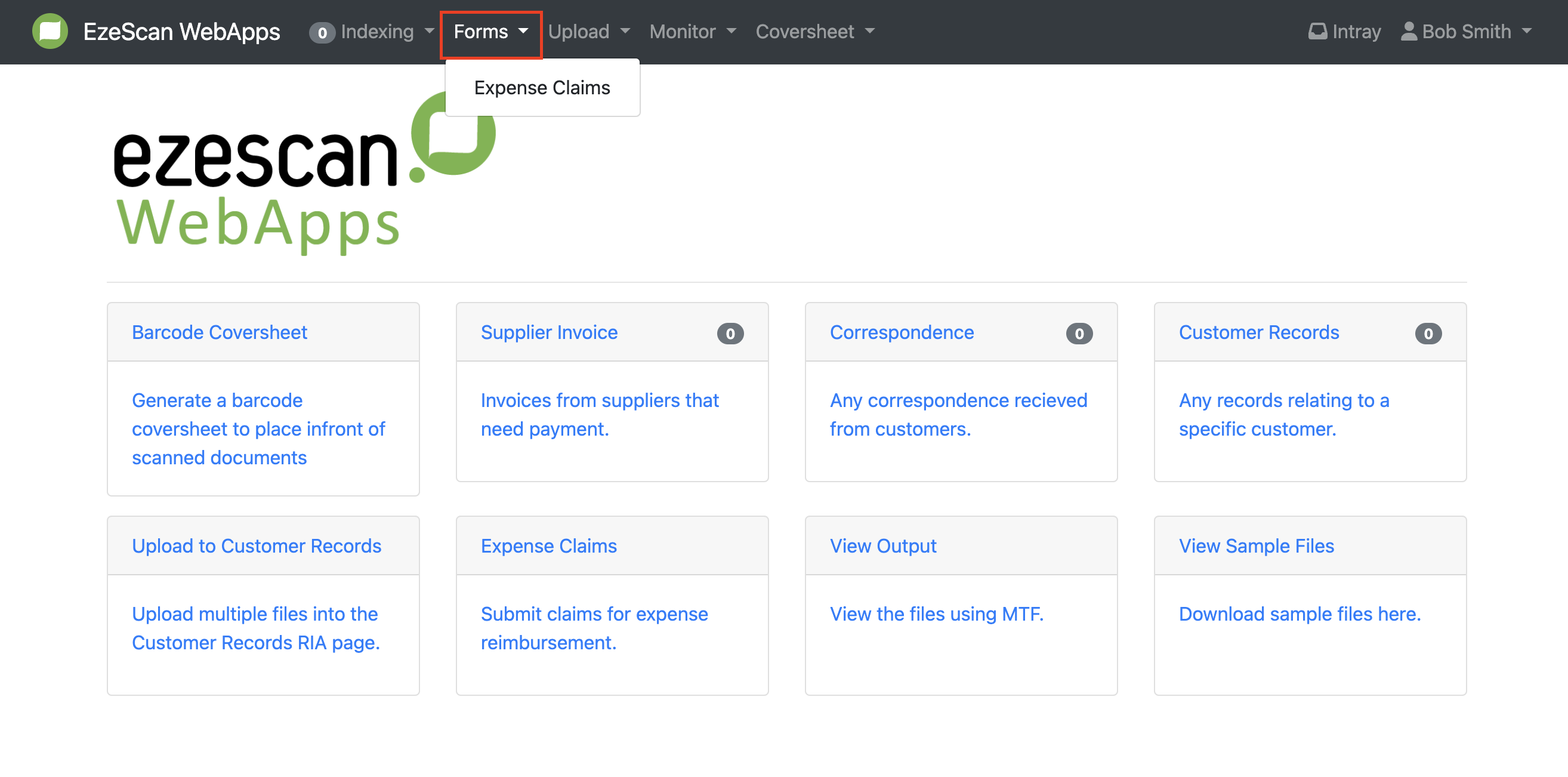Expand the Monitor dropdown

[x=692, y=31]
